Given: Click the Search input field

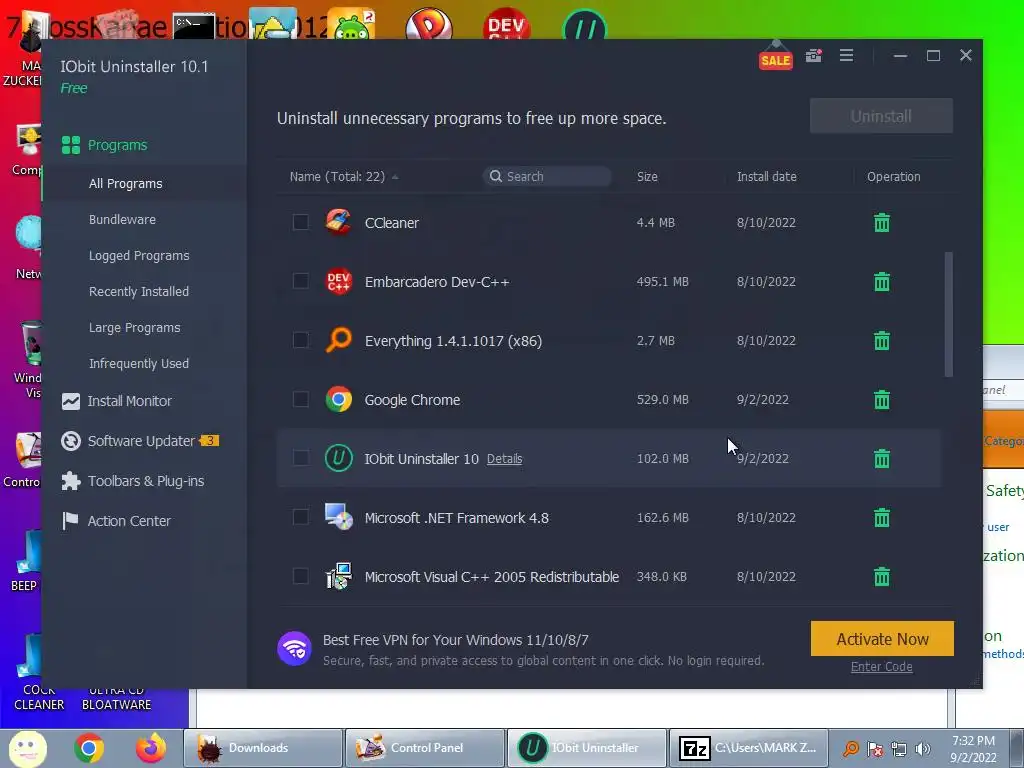Looking at the screenshot, I should pyautogui.click(x=547, y=176).
